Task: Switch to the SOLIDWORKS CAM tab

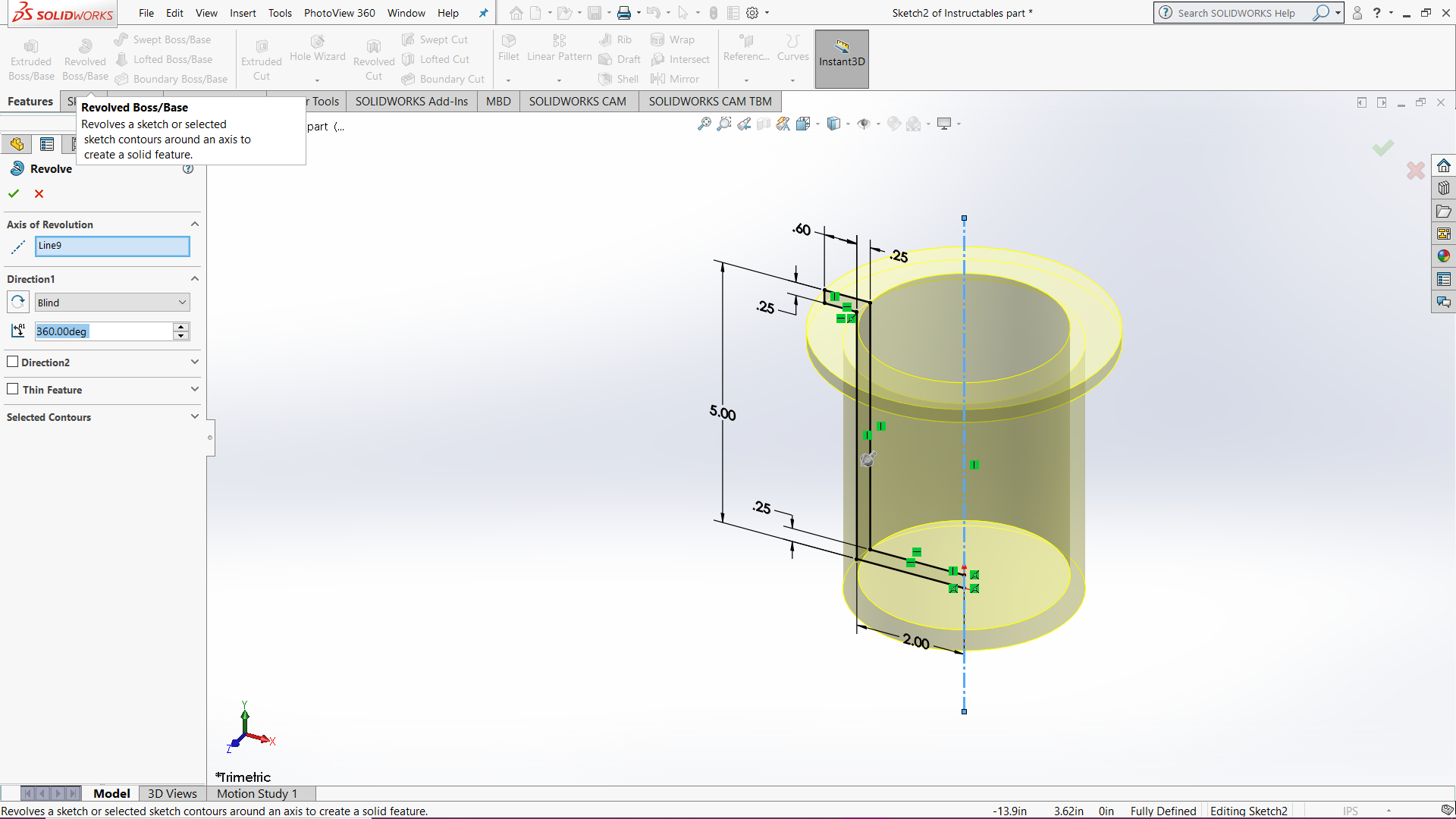Action: pyautogui.click(x=578, y=101)
